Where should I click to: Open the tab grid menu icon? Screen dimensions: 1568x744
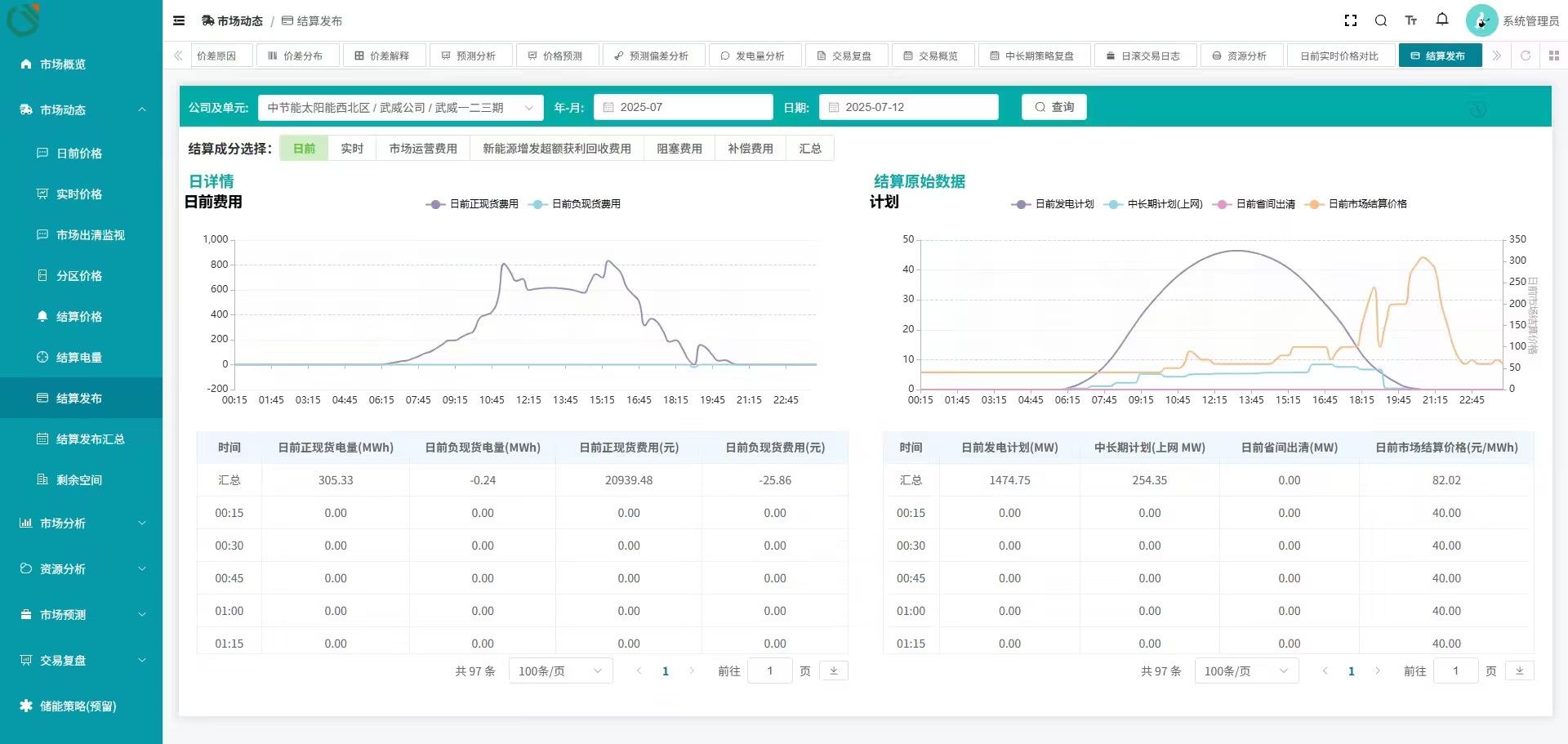tap(1553, 56)
